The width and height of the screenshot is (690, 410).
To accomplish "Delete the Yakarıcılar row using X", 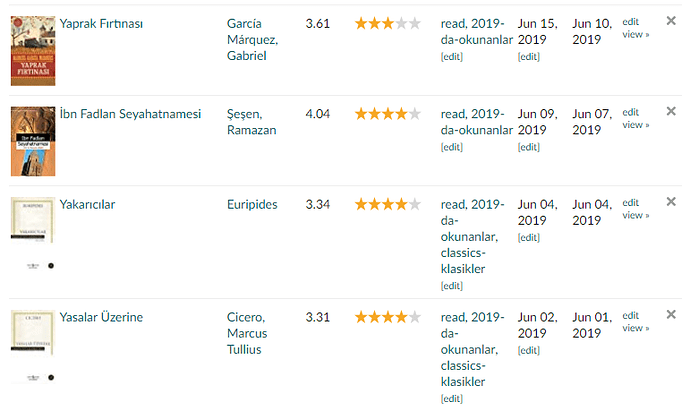I will [671, 201].
